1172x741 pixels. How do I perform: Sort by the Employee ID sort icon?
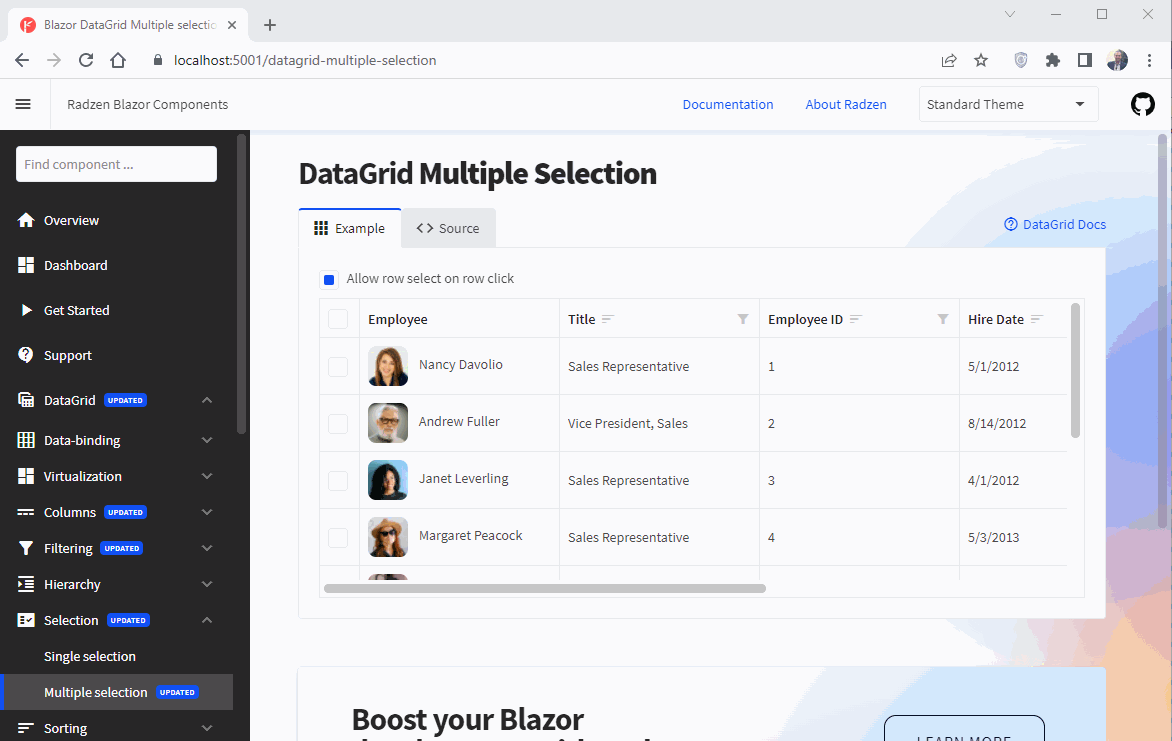click(x=856, y=319)
